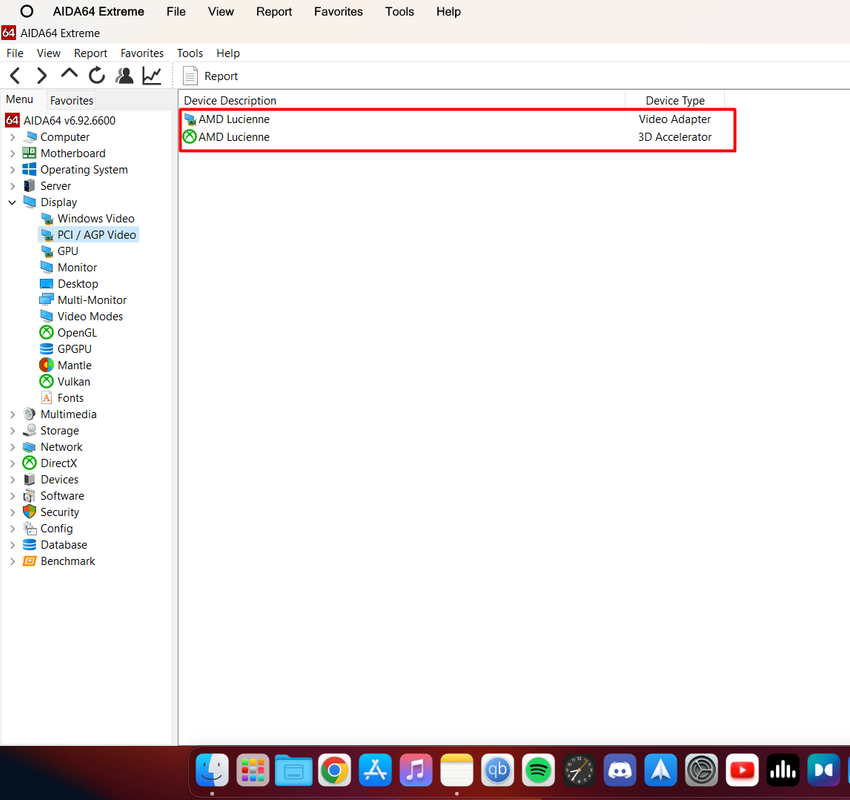Open YouTube app from the dock

[x=742, y=770]
